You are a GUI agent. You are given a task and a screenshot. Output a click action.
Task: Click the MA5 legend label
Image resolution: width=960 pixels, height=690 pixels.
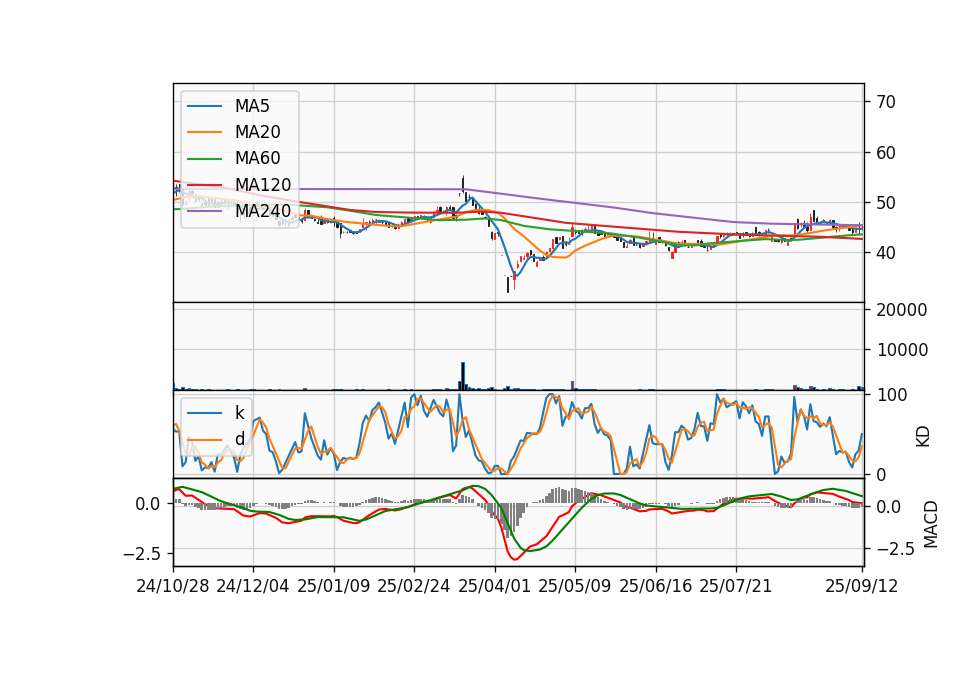click(252, 106)
